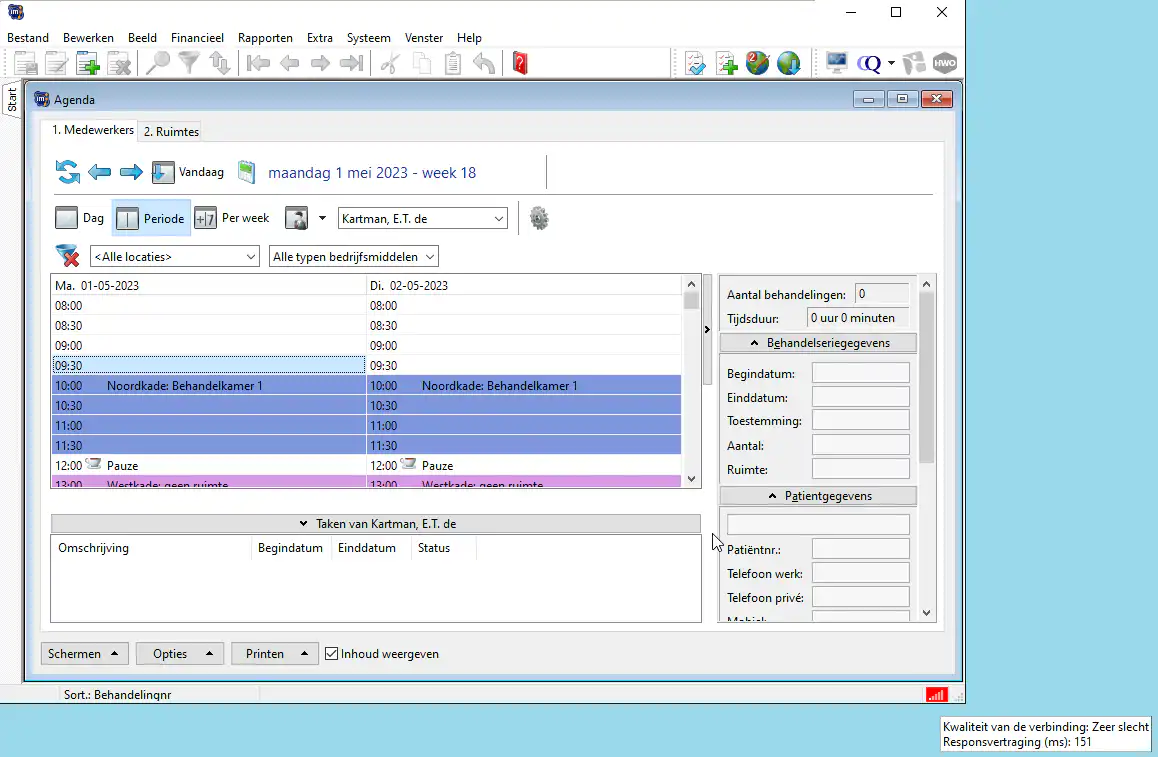Go to next period with right arrow
This screenshot has height=757, width=1158.
131,172
